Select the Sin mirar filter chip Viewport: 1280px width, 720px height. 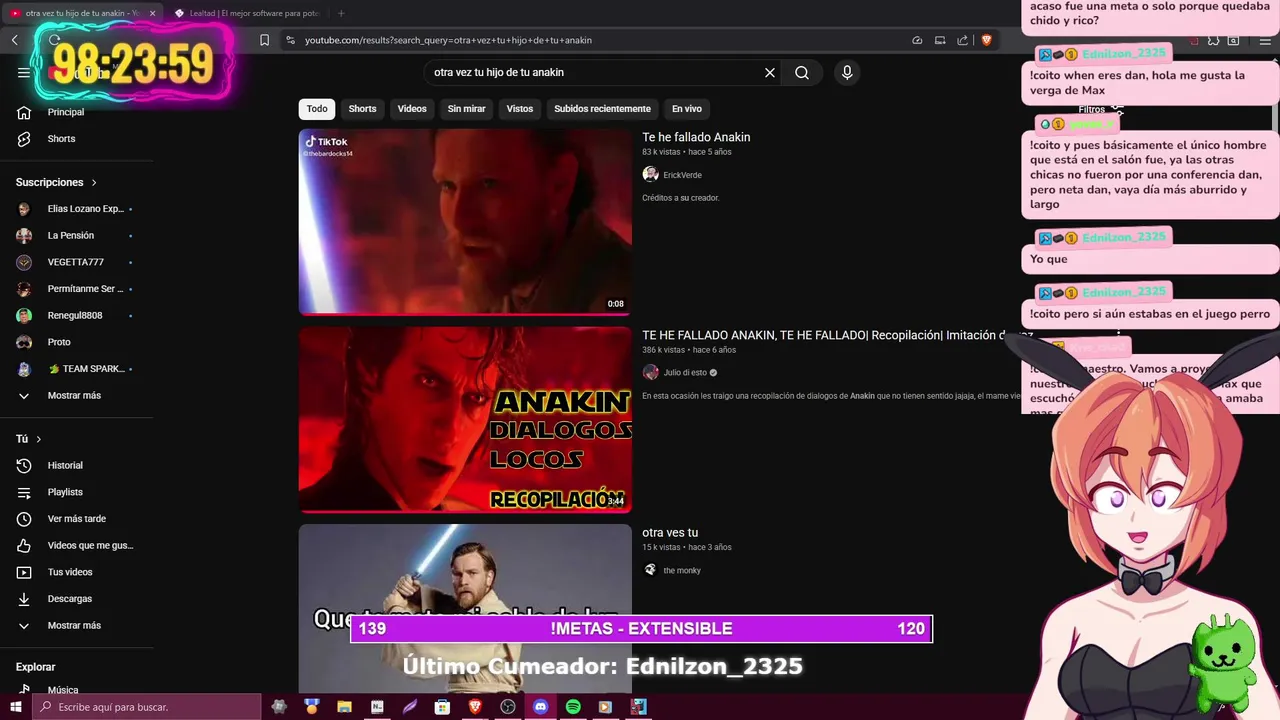point(466,109)
